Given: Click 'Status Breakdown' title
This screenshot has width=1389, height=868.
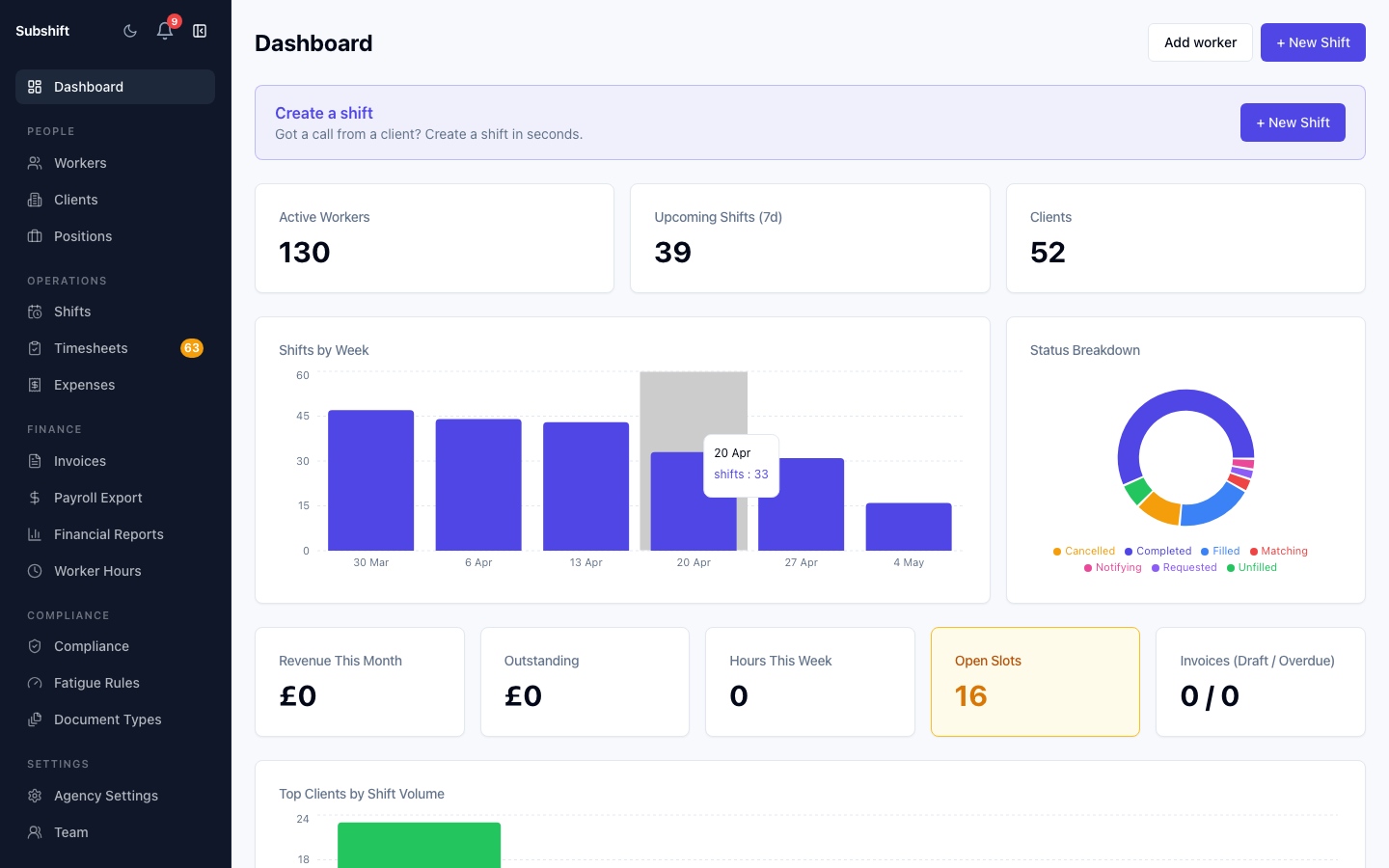Looking at the screenshot, I should point(1085,350).
